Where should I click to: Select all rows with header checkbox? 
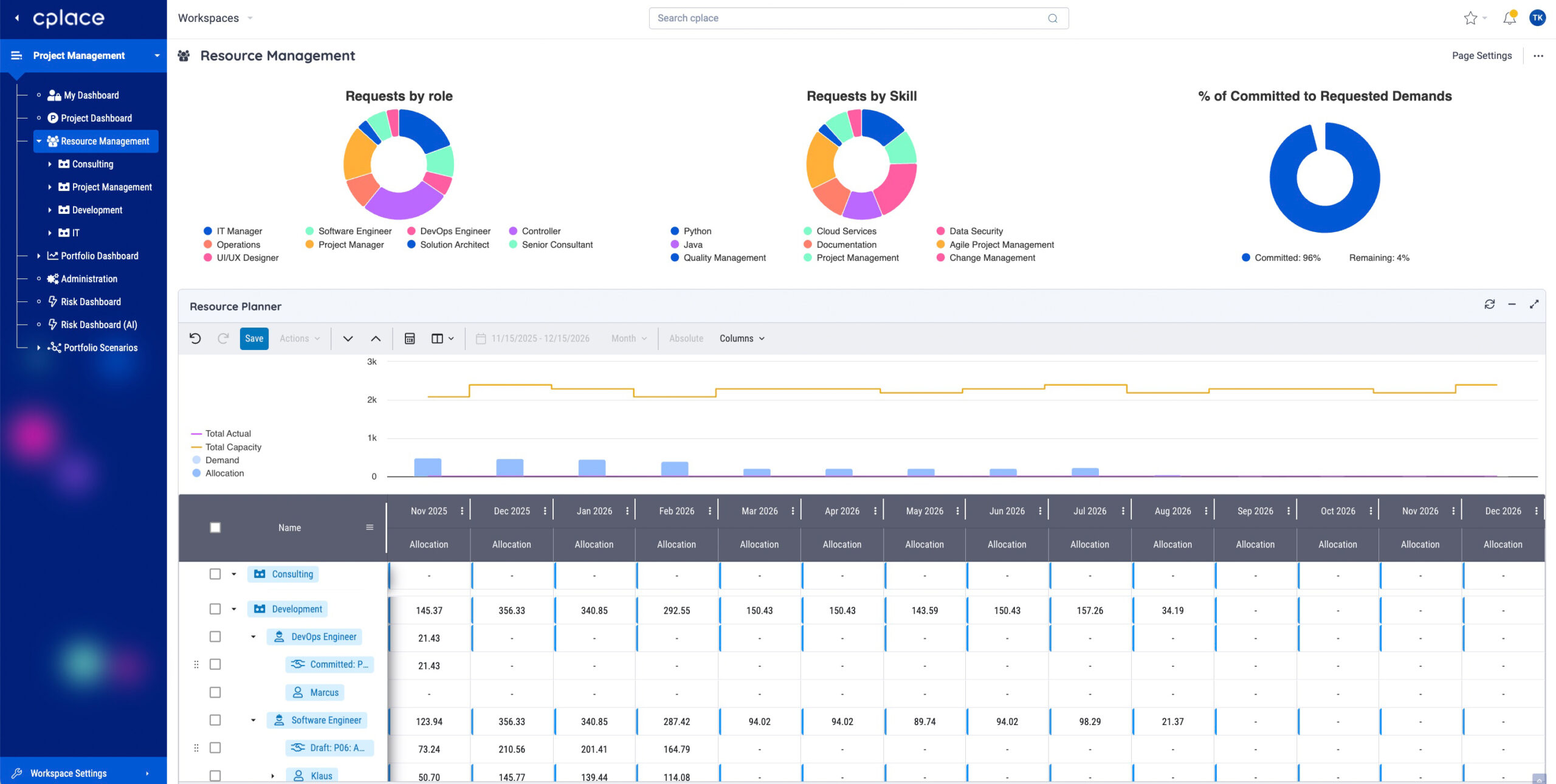coord(215,528)
